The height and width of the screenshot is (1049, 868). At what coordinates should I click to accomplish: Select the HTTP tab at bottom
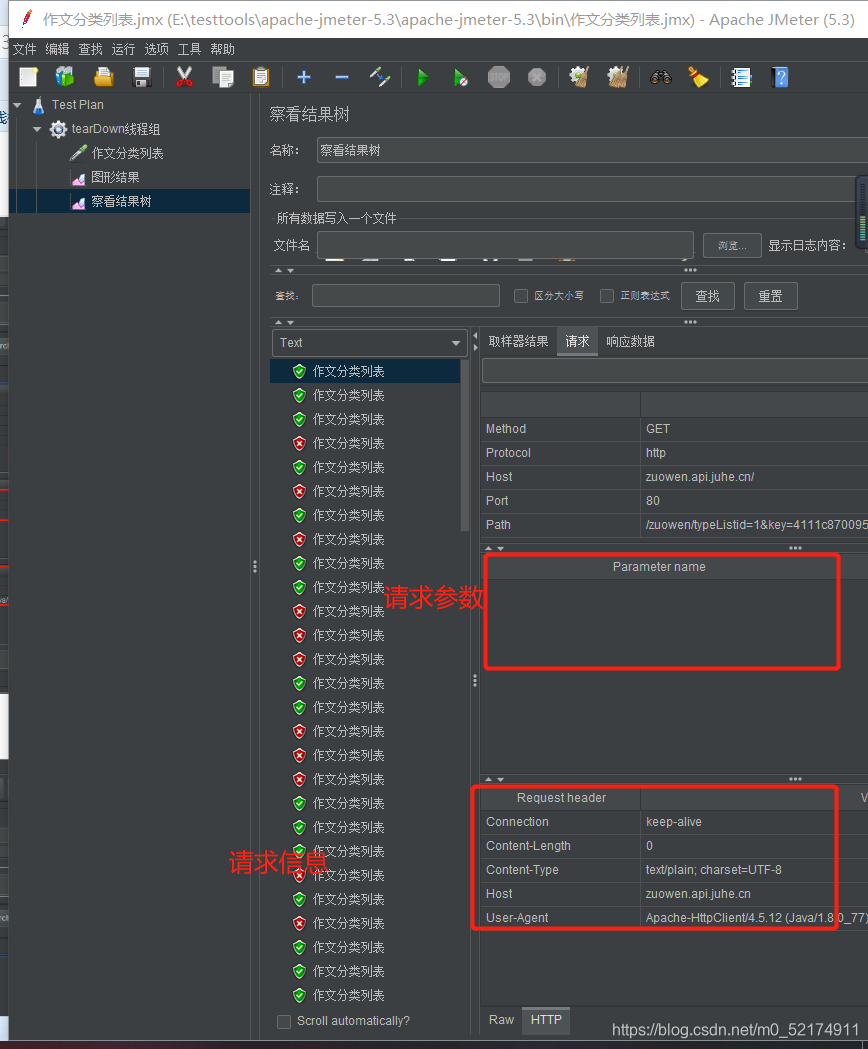546,1020
